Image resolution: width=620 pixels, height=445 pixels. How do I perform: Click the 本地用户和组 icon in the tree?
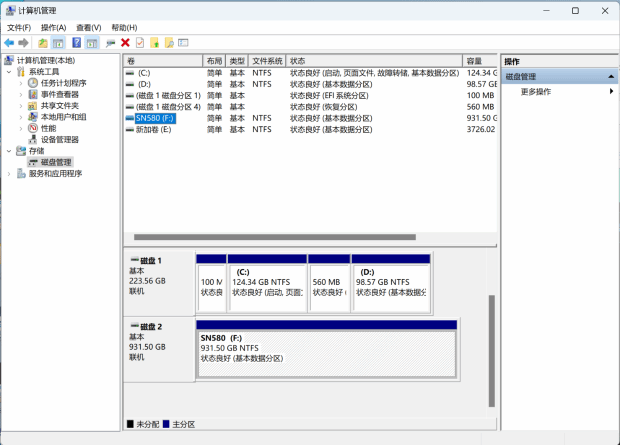pos(33,117)
